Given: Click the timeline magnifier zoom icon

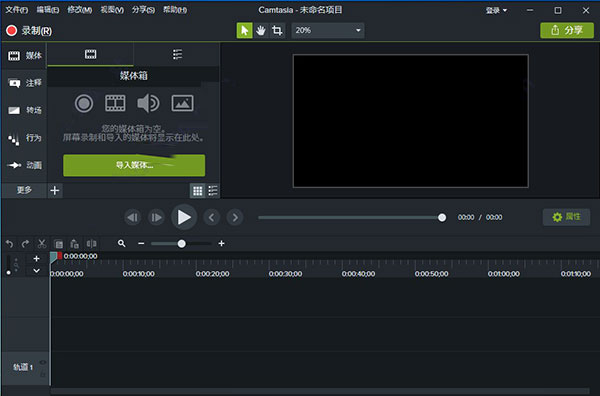Looking at the screenshot, I should [122, 243].
